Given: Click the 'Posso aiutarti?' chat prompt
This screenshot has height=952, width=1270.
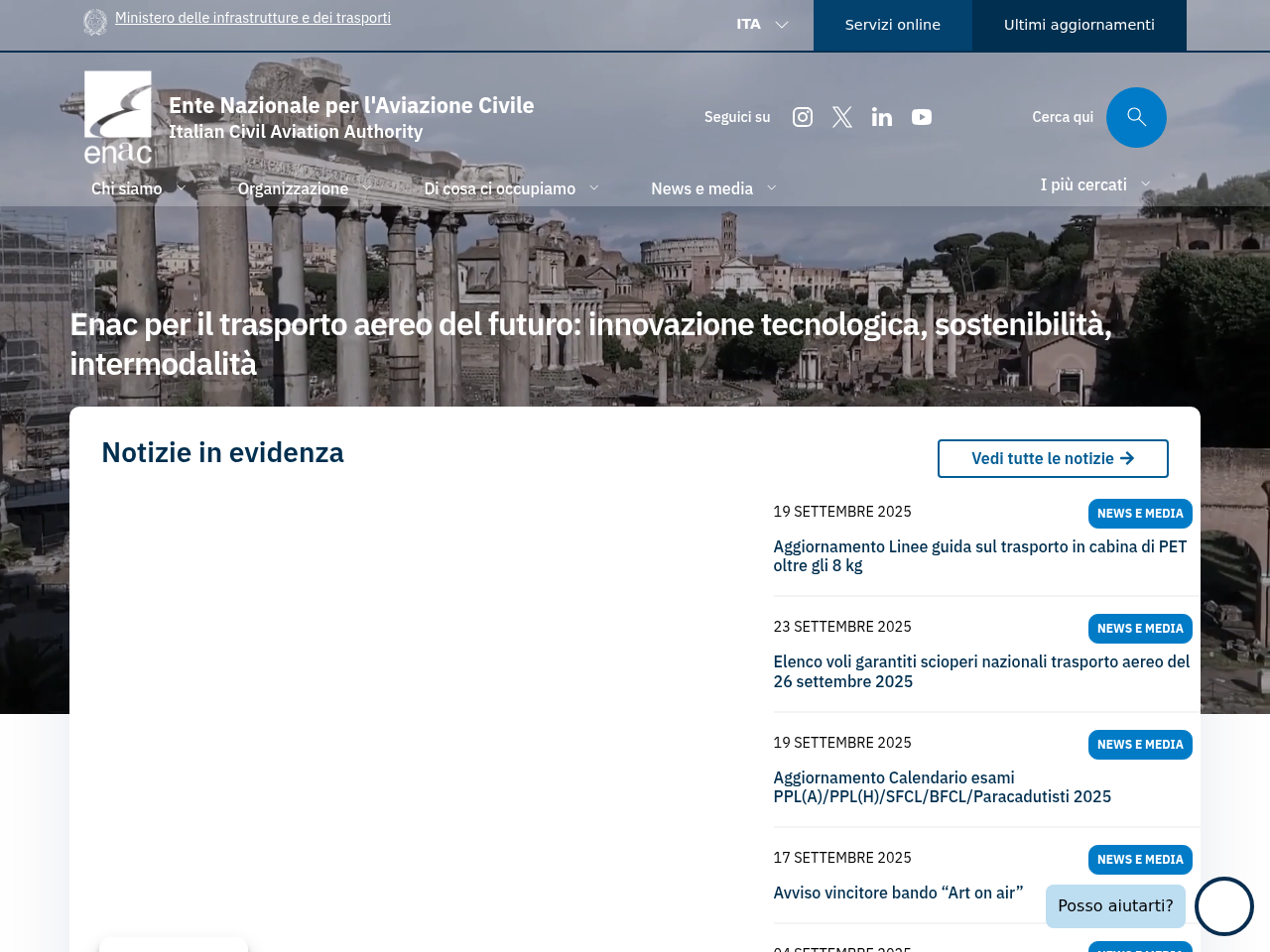Looking at the screenshot, I should (1115, 905).
